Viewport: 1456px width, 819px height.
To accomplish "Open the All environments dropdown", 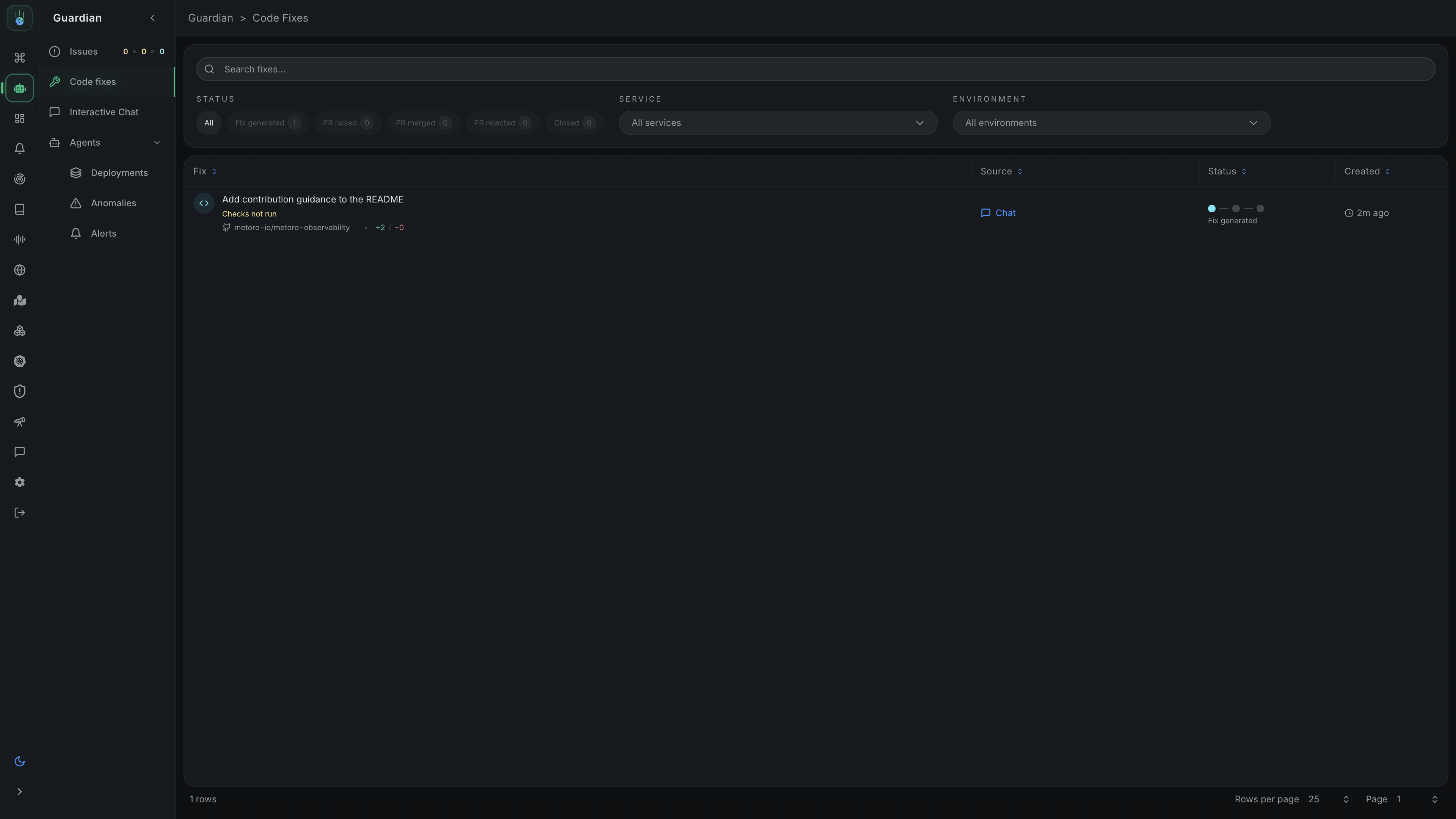I will click(1111, 122).
